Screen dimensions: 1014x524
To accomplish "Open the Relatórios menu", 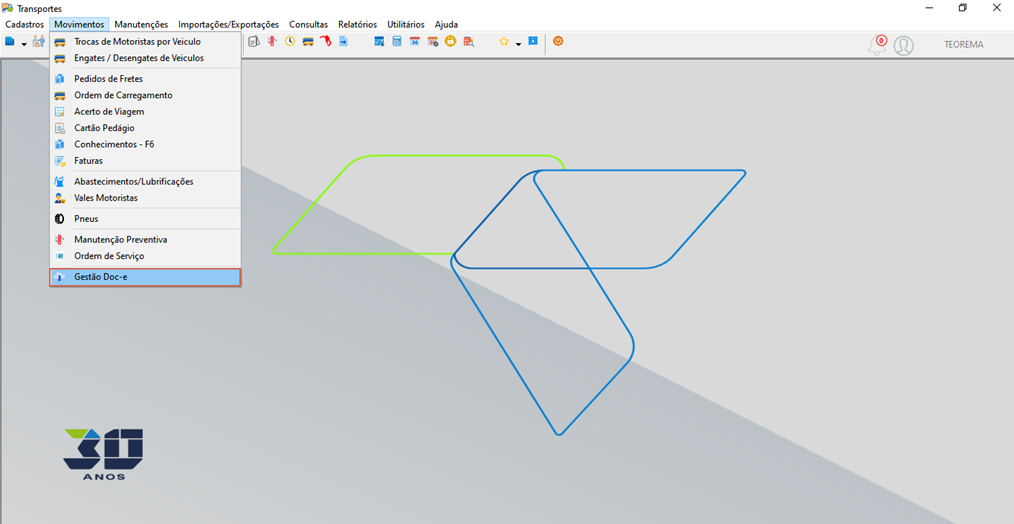I will 357,25.
